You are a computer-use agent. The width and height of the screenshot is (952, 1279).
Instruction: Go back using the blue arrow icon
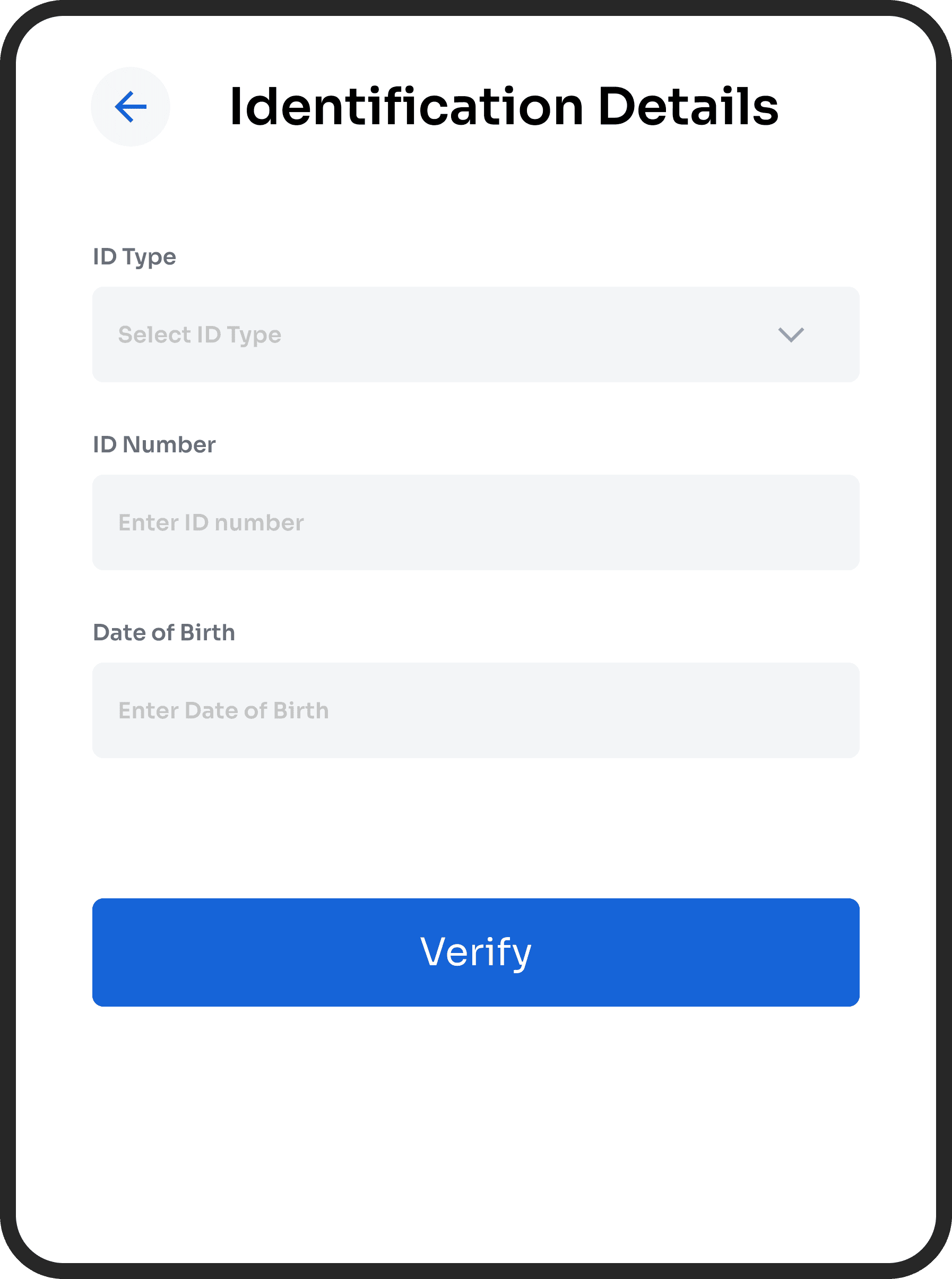130,107
